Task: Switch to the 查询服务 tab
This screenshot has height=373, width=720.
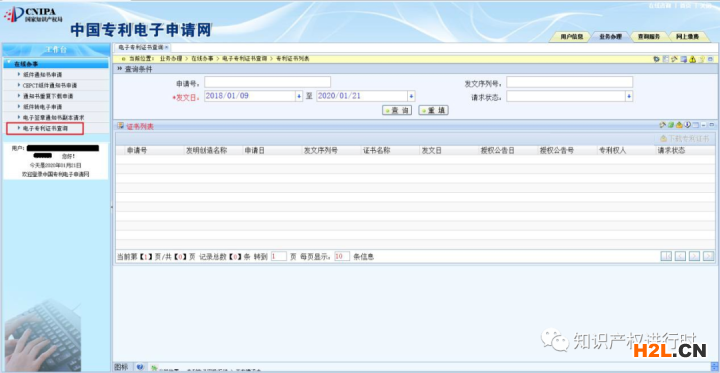Action: [x=648, y=37]
